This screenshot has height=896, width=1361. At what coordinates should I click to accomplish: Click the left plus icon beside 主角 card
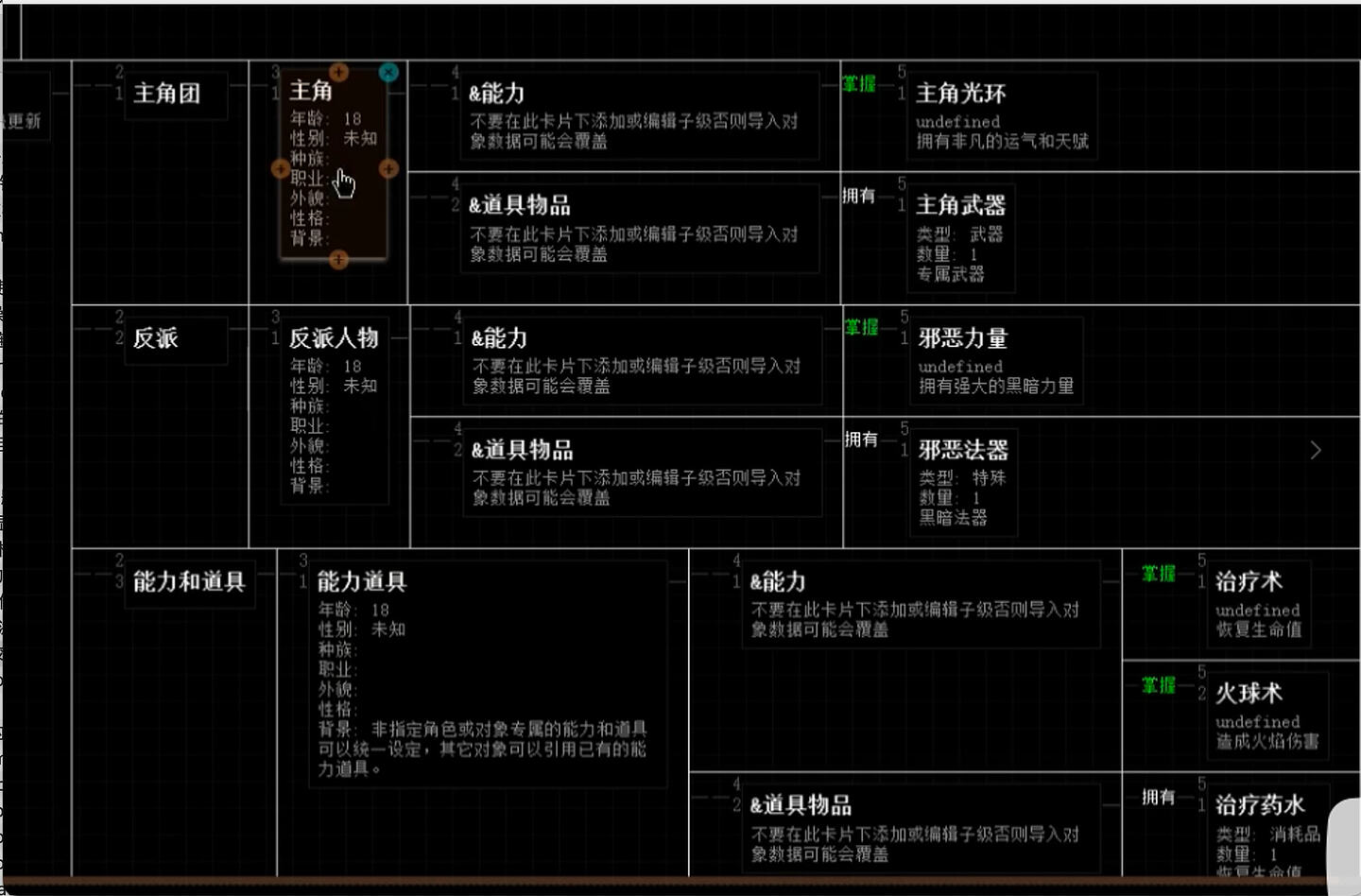point(280,169)
